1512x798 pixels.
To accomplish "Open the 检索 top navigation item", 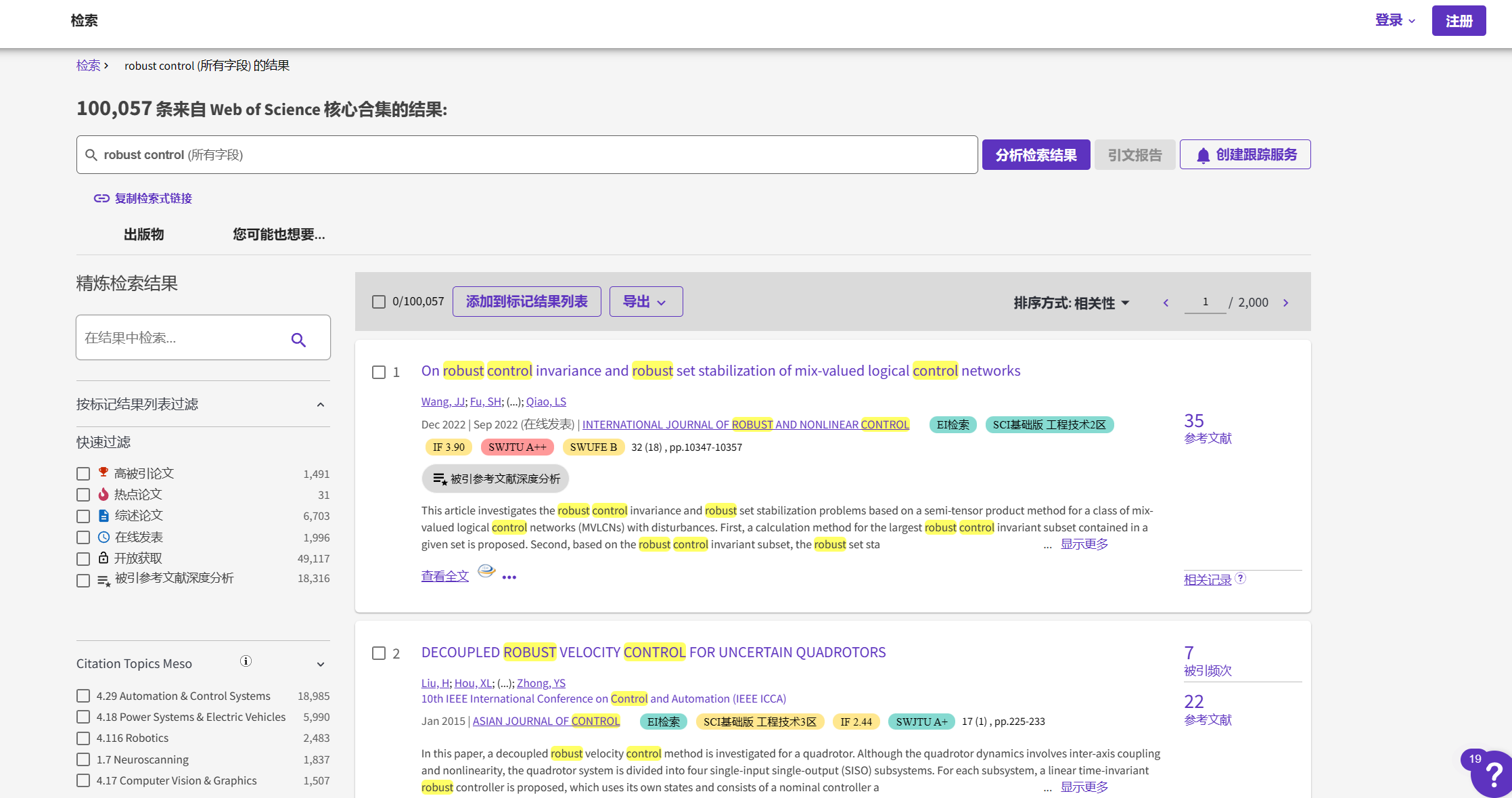I will 85,20.
